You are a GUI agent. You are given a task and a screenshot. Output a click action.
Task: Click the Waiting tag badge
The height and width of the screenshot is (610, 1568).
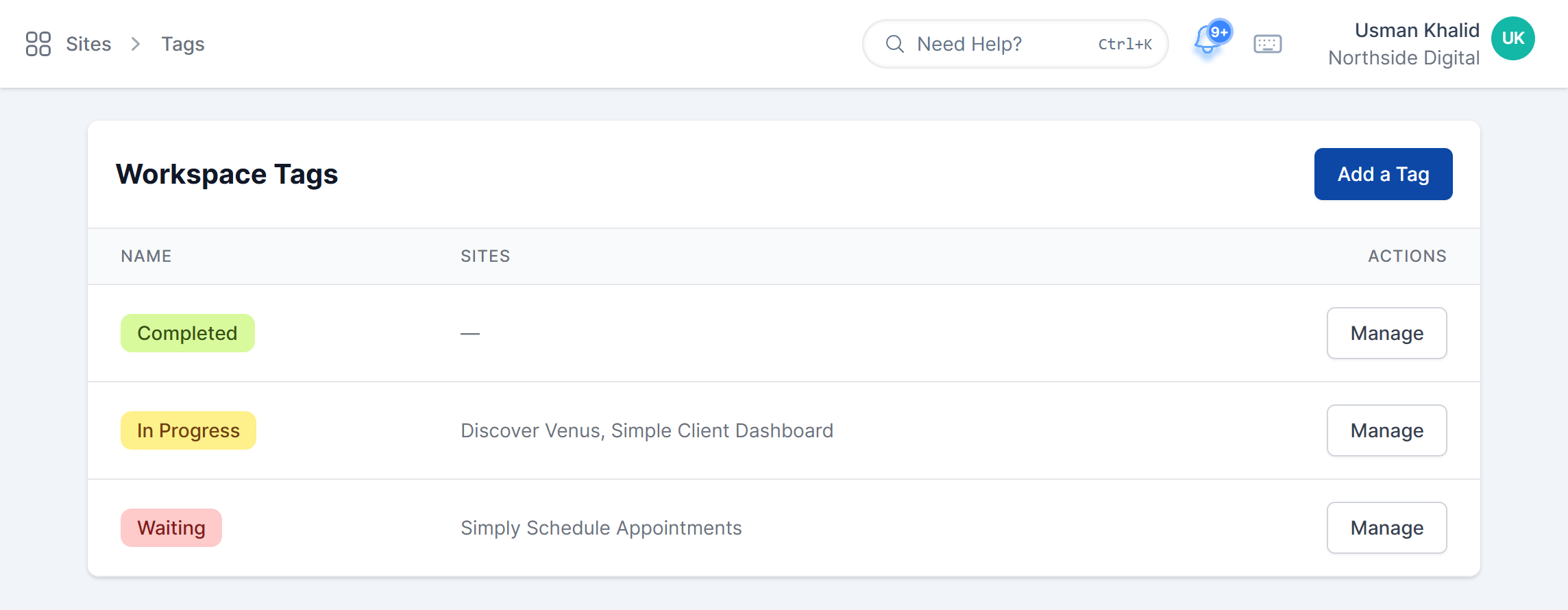tap(171, 528)
